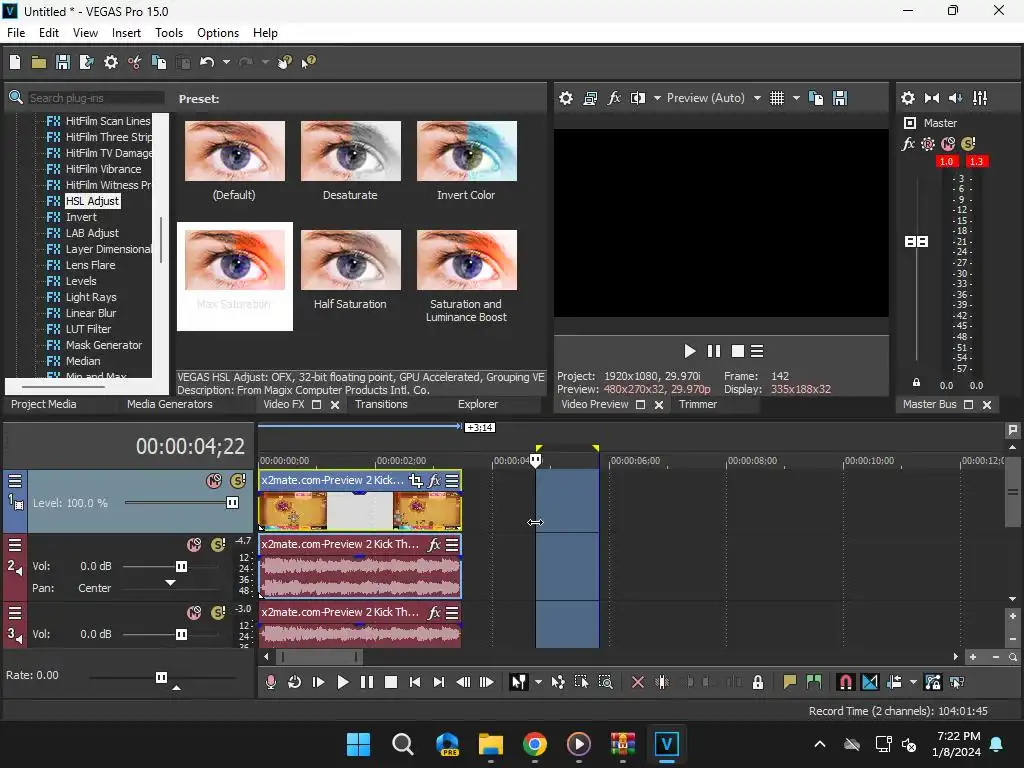Screen dimensions: 1024x768
Task: Select HSL Adjust plug-in in list
Action: 92,201
